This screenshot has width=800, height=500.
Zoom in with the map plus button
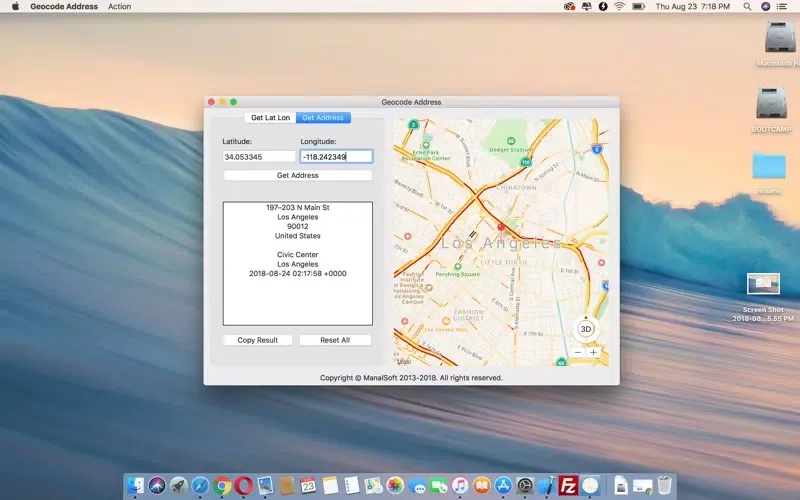pos(593,352)
